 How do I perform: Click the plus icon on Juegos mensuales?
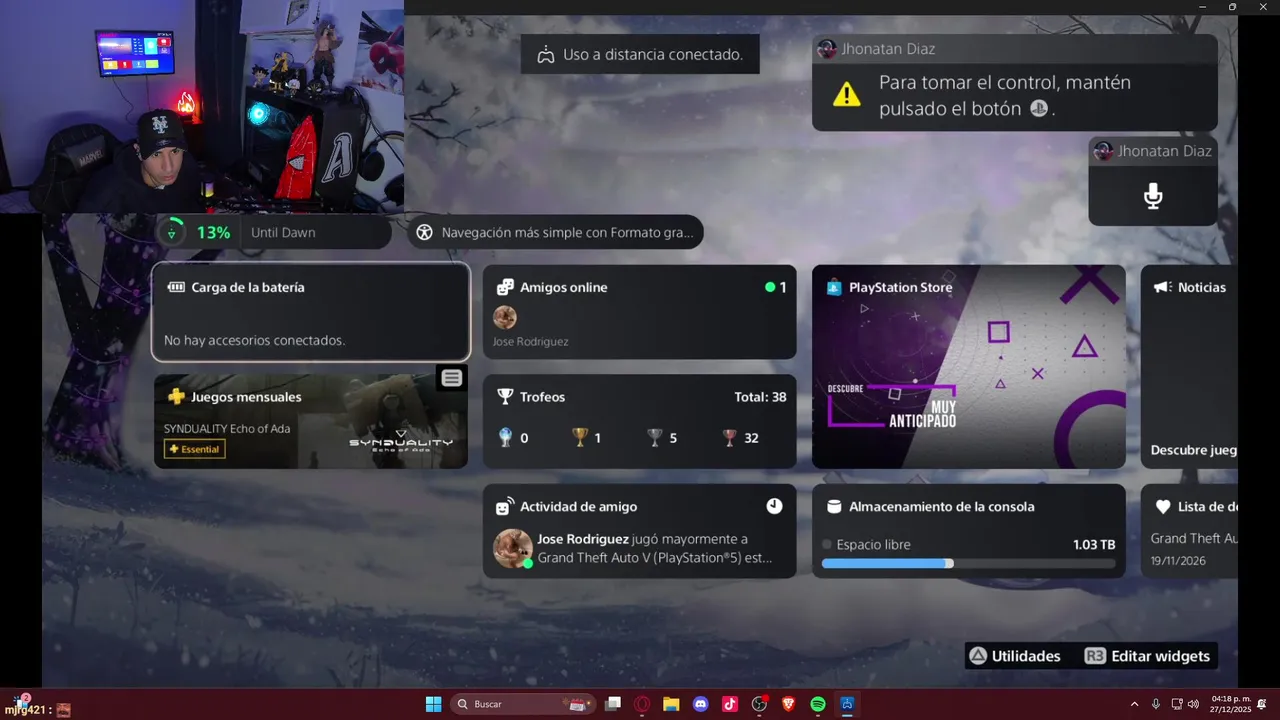click(x=176, y=397)
